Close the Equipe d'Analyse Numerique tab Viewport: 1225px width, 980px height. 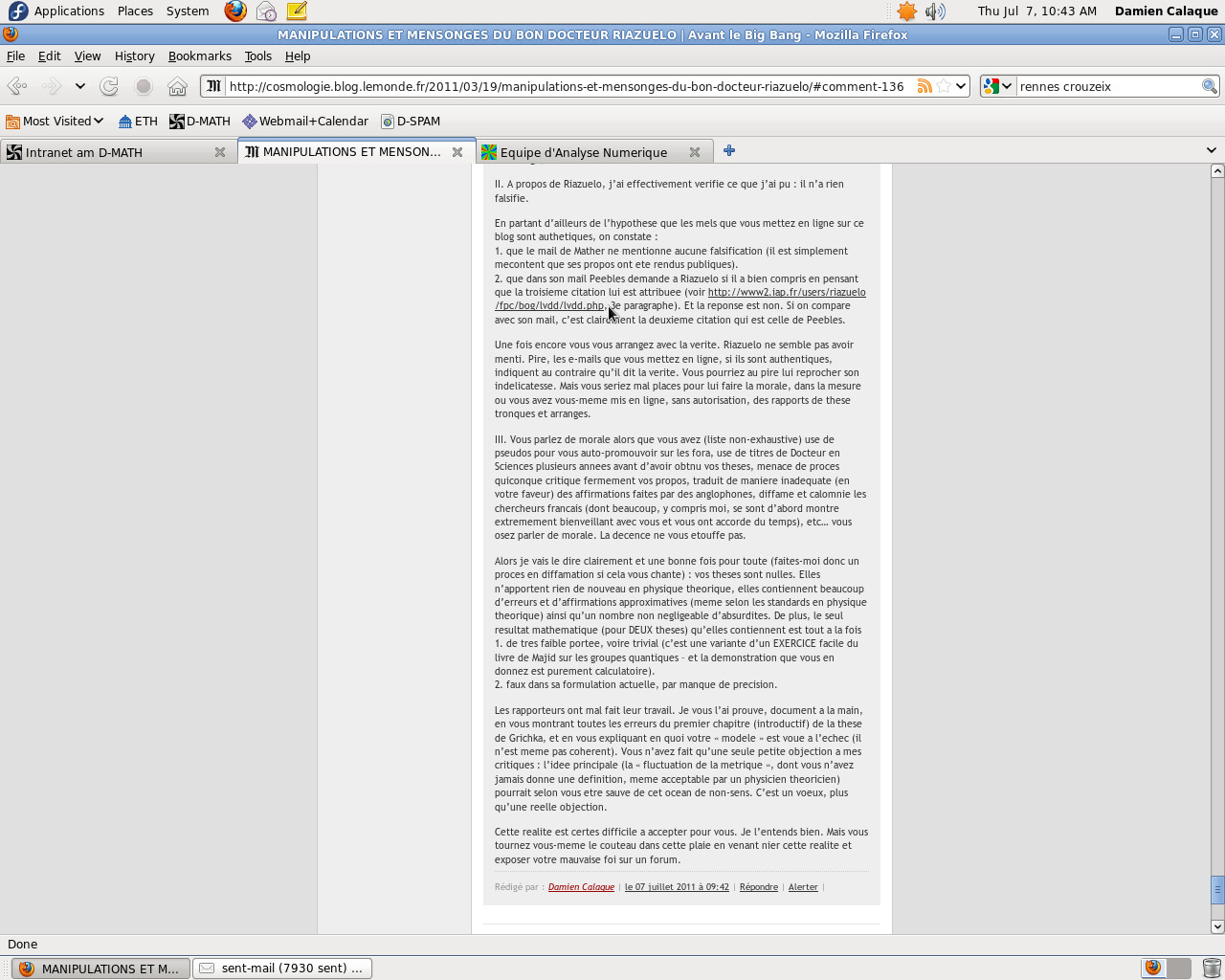point(695,152)
